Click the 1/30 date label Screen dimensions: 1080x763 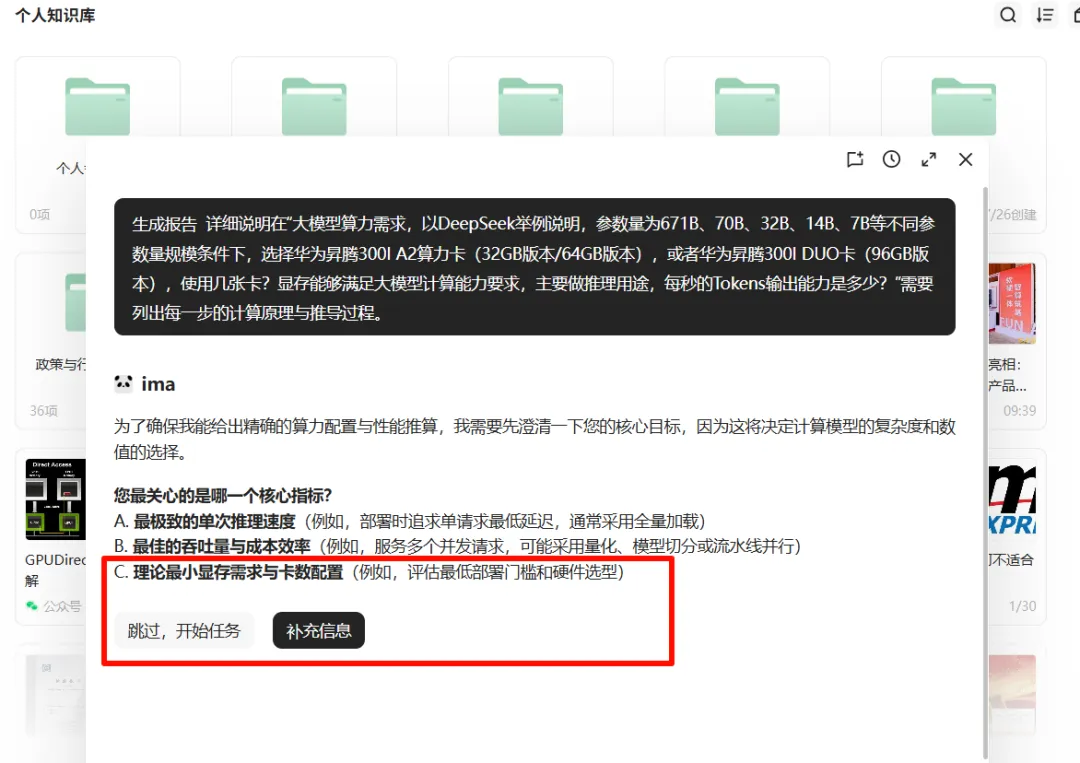point(1022,606)
